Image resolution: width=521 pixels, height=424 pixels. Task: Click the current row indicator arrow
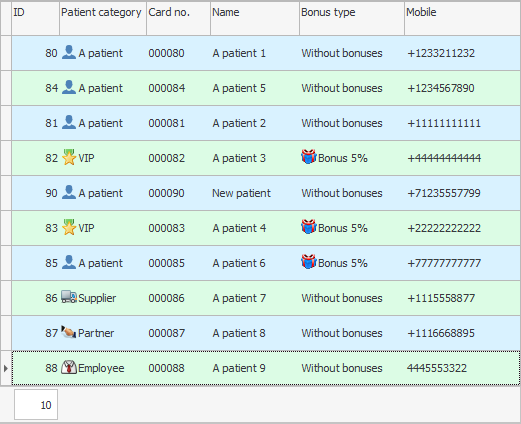coord(6,368)
